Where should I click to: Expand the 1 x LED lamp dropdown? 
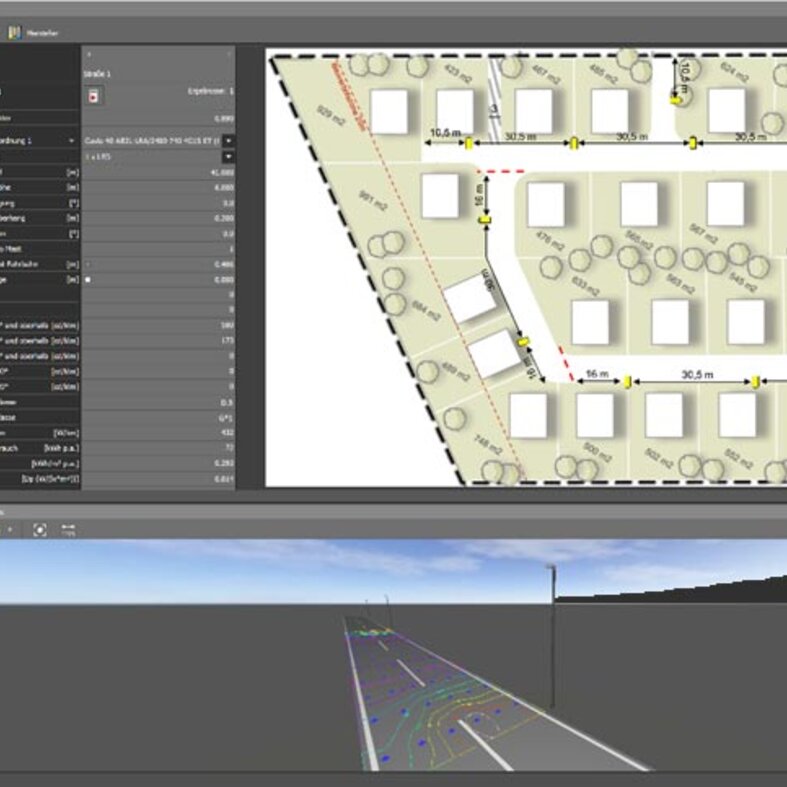[229, 157]
